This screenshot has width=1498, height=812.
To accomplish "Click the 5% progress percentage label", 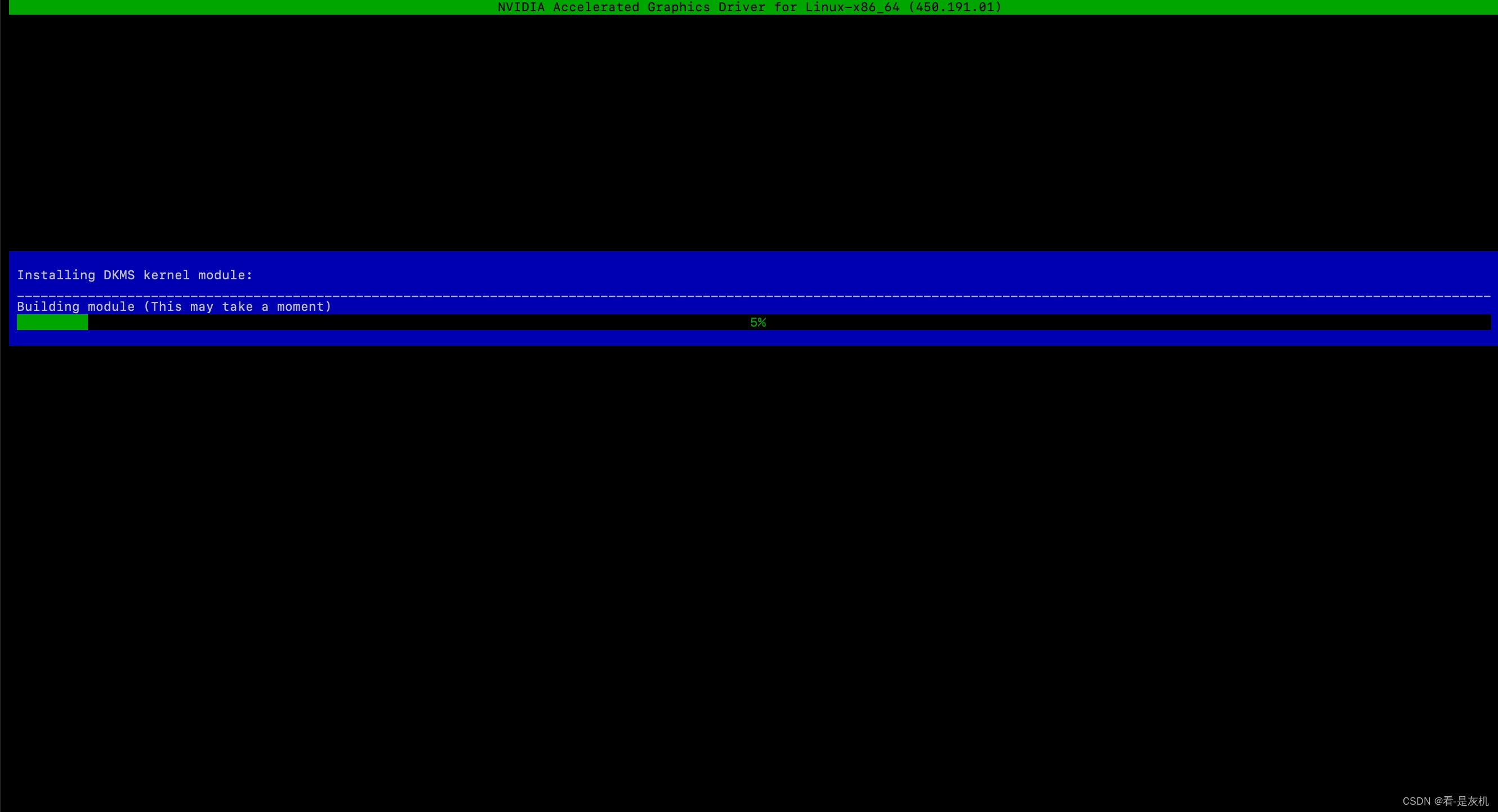I will coord(757,322).
